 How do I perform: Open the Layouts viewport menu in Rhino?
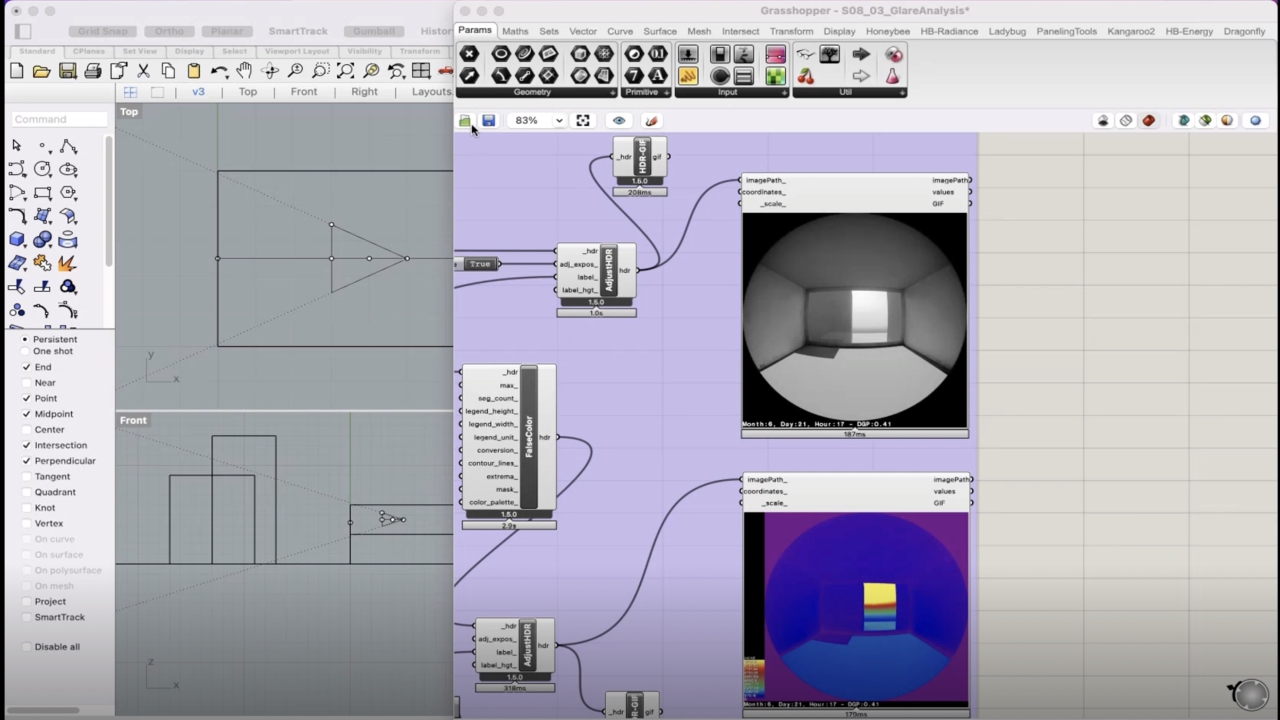click(x=432, y=92)
